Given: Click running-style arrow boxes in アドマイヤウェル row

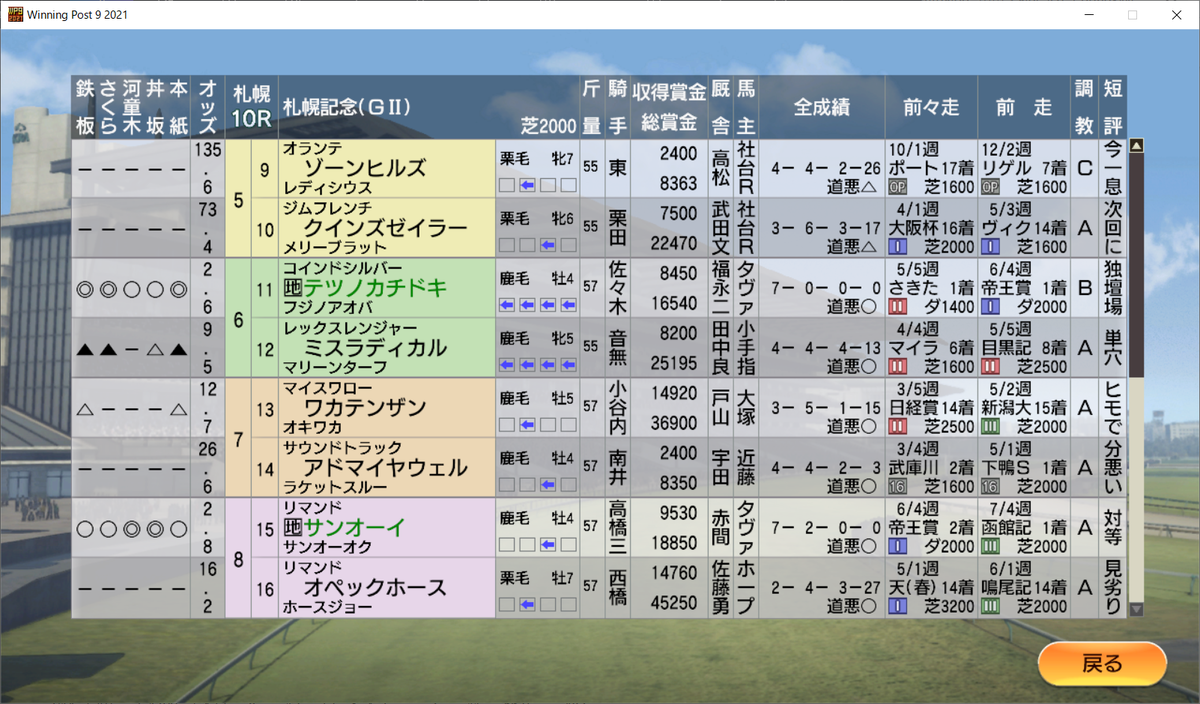Looking at the screenshot, I should tap(538, 485).
